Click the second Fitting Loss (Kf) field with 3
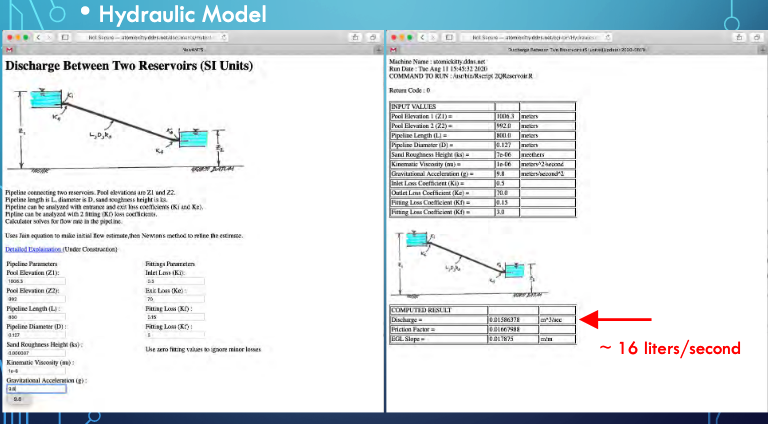Image resolution: width=768 pixels, height=424 pixels. click(x=175, y=335)
